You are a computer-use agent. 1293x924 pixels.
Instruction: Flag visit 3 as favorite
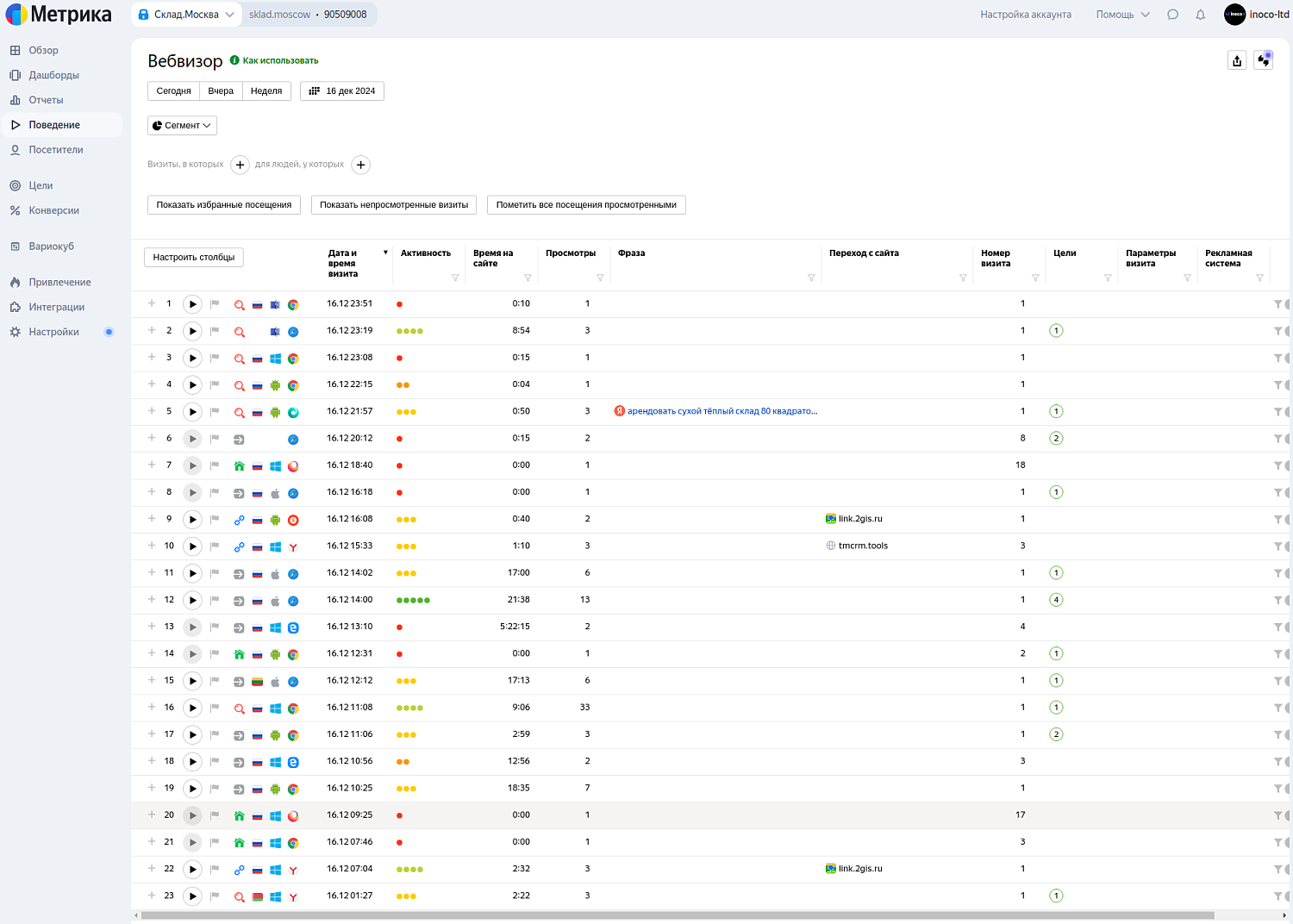coord(215,358)
